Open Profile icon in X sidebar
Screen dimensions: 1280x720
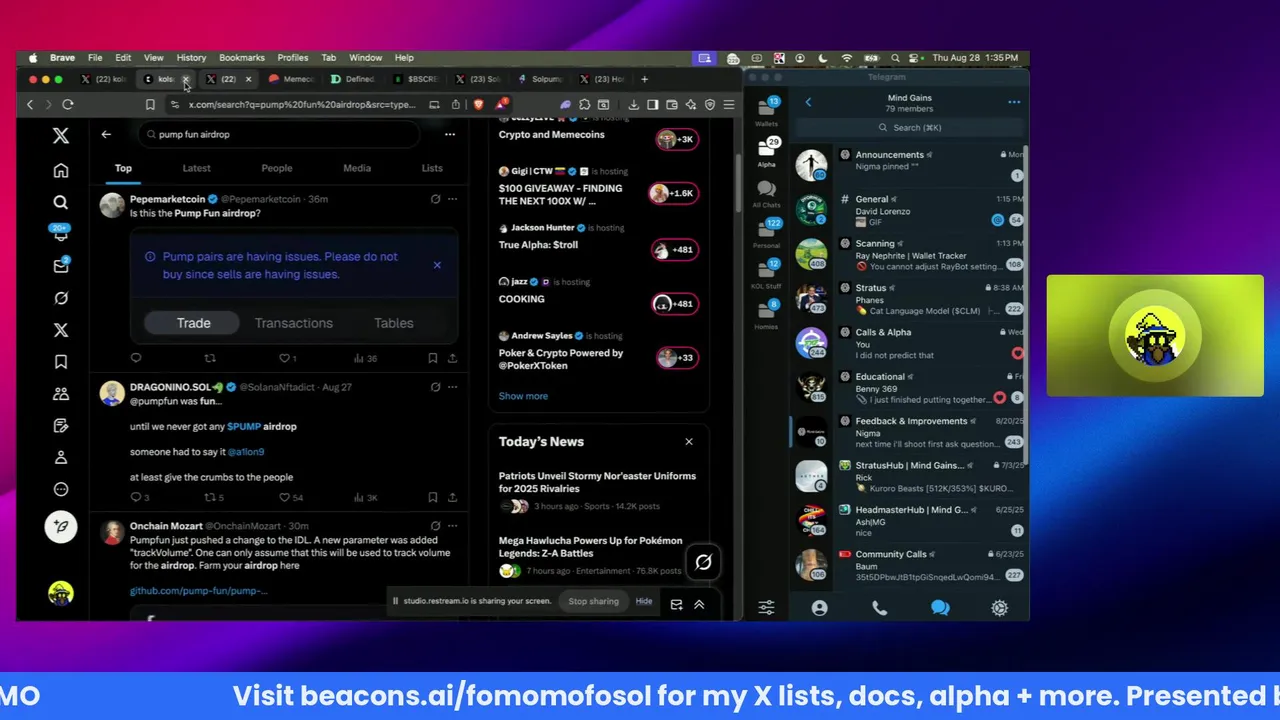(x=61, y=457)
